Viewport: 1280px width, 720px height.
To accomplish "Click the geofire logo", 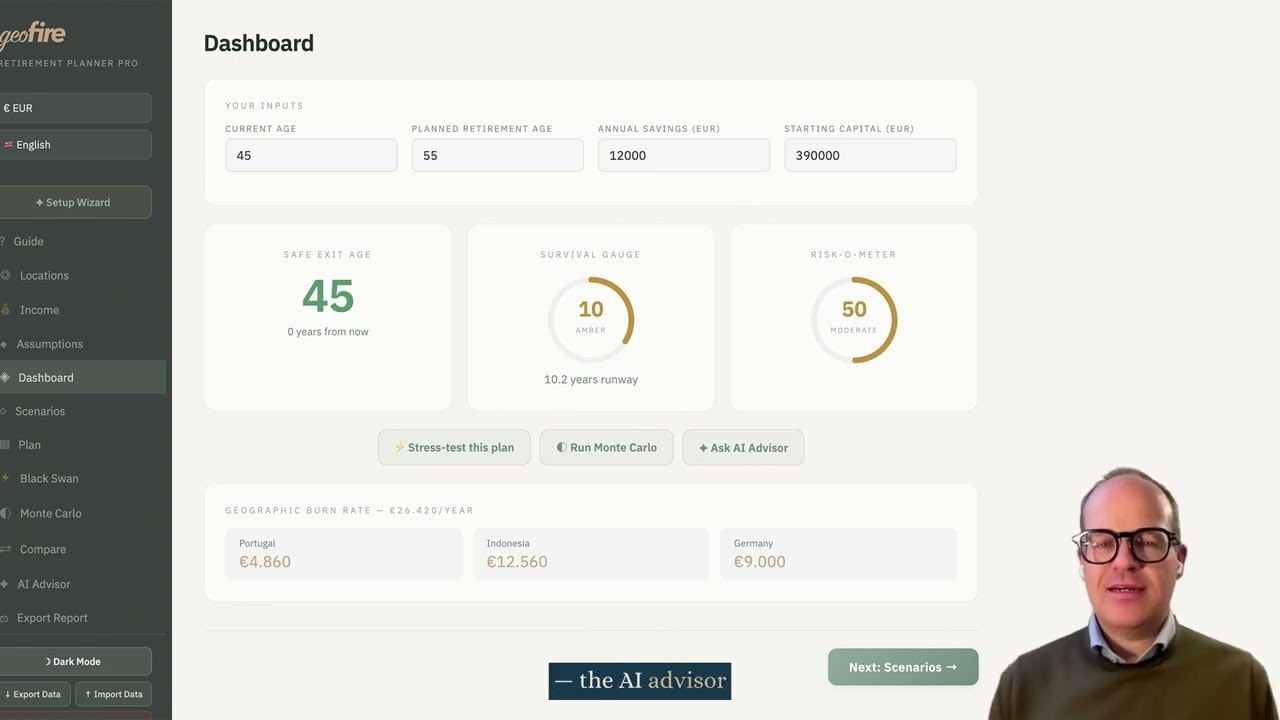I will [32, 35].
